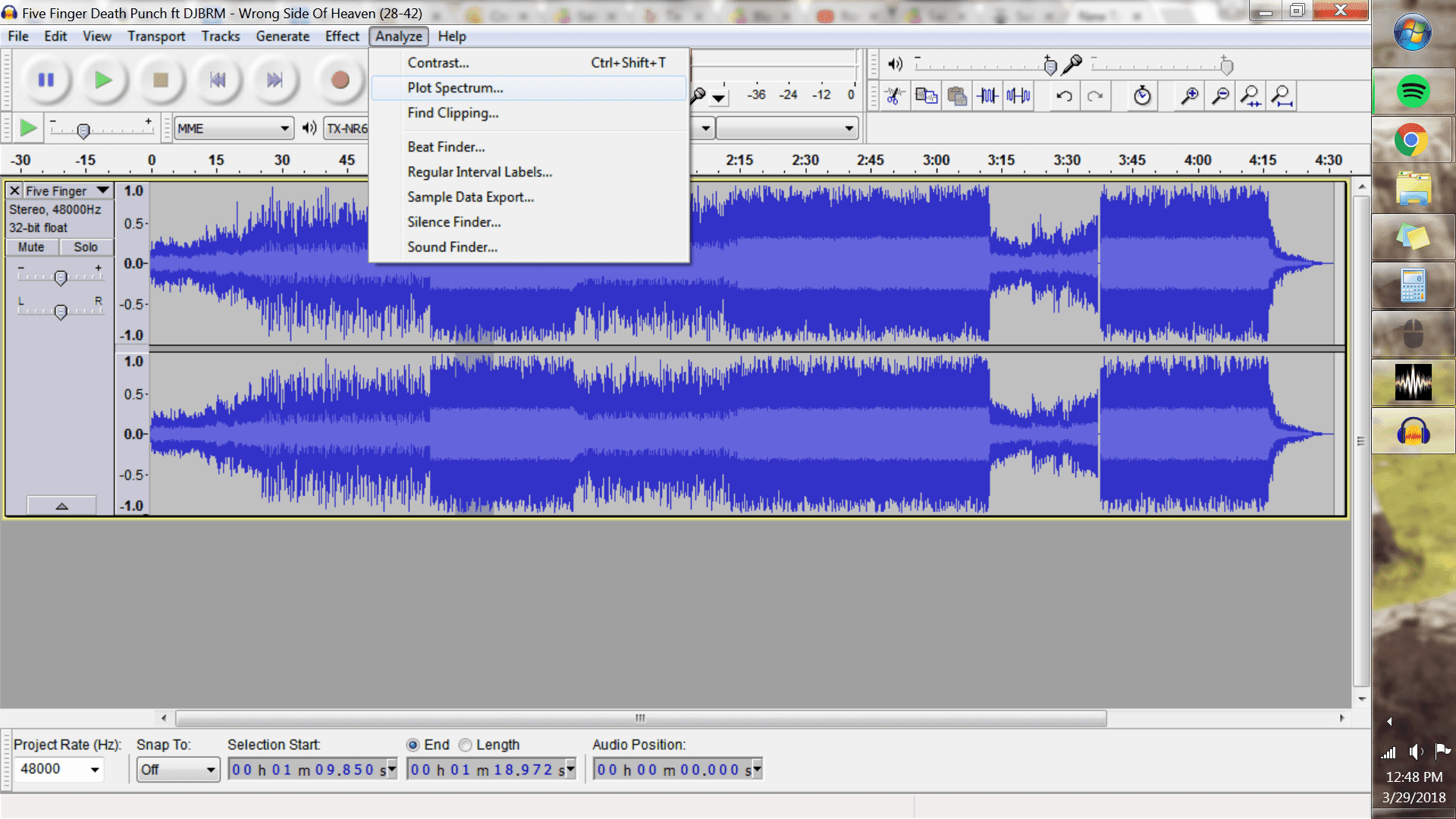Skip to the end of the track
This screenshot has width=1456, height=819.
point(275,80)
